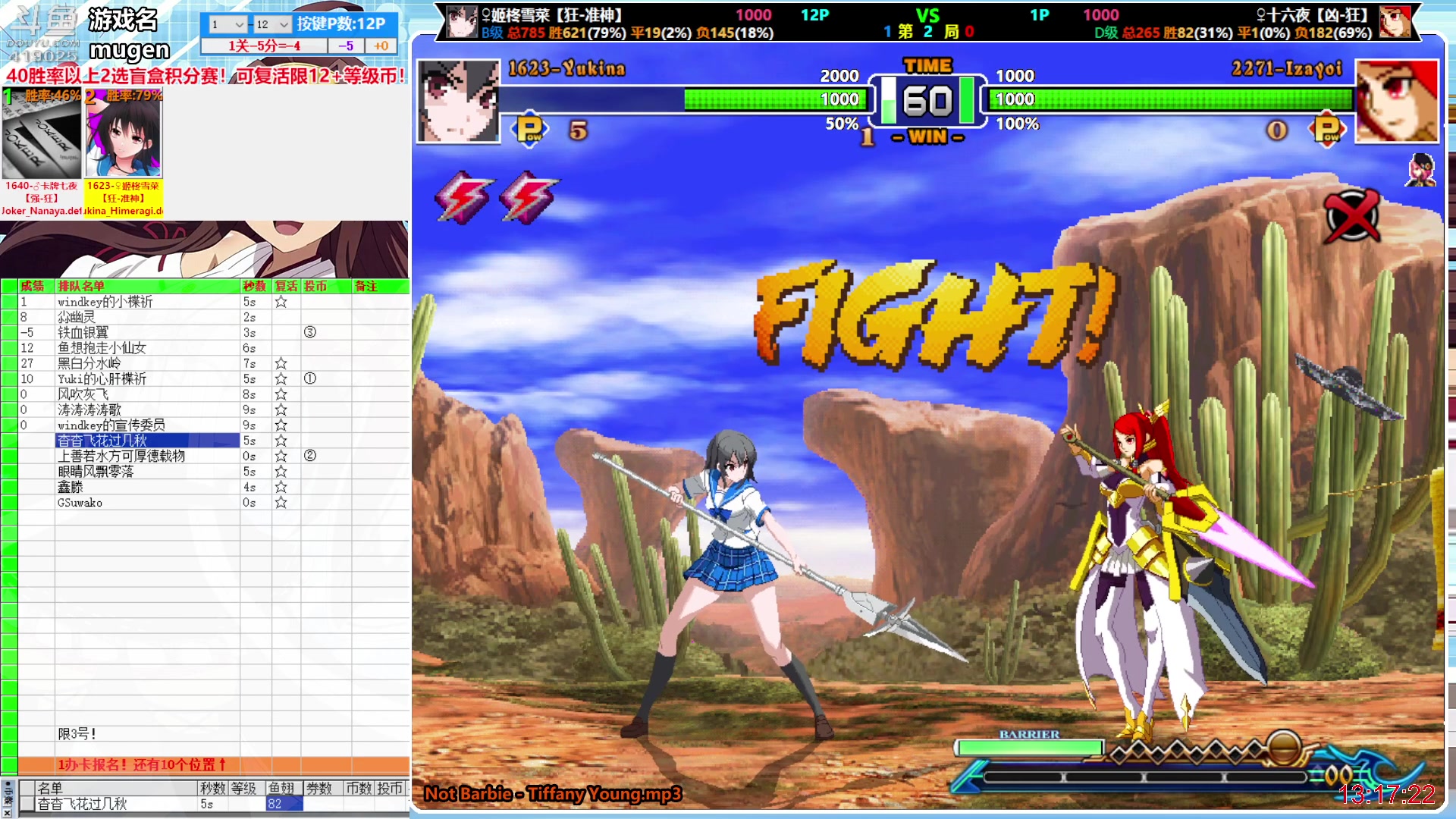This screenshot has height=819, width=1456.
Task: Click the 复活 table header
Action: [287, 286]
